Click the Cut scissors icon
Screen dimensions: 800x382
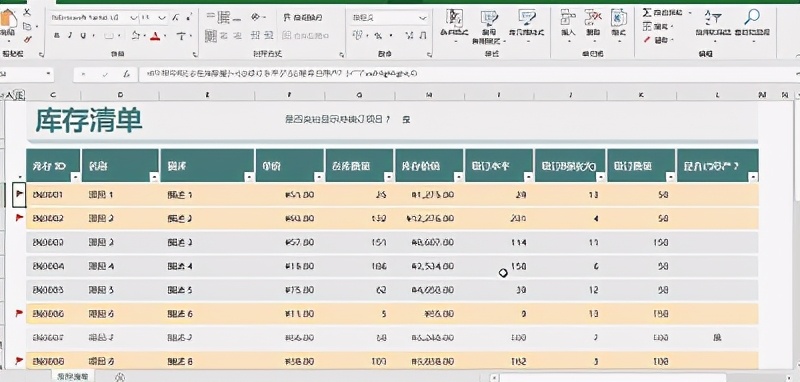pos(27,12)
